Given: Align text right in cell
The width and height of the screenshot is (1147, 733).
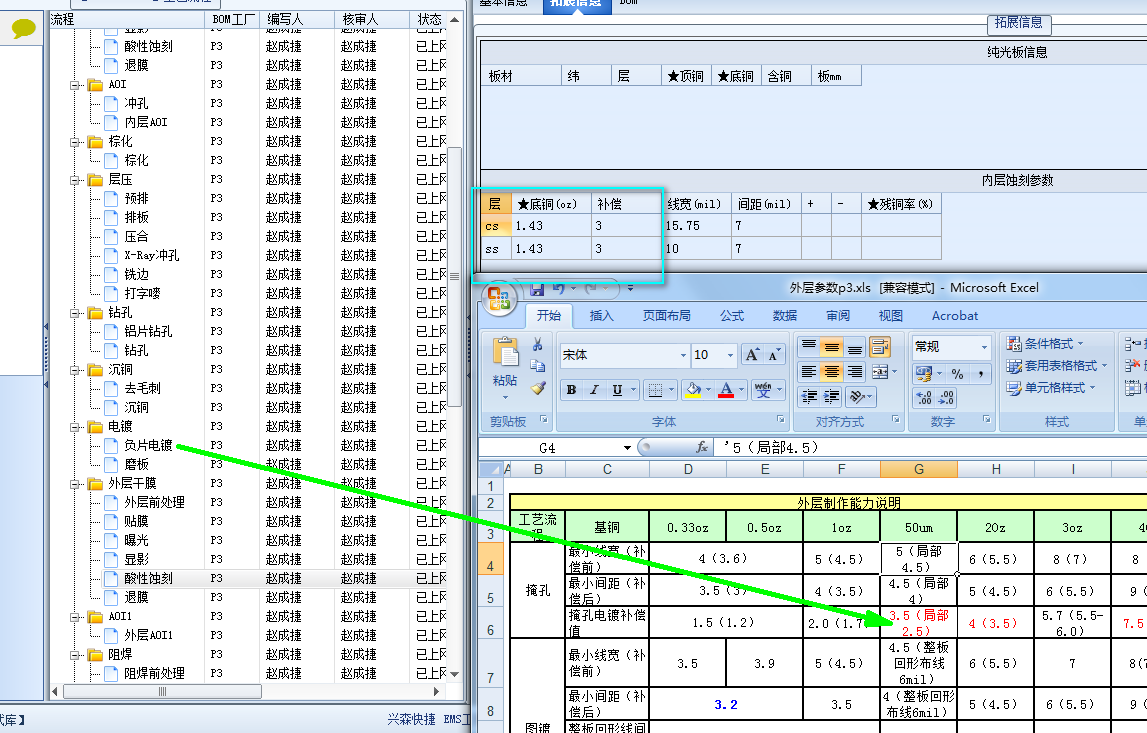Looking at the screenshot, I should pos(854,372).
